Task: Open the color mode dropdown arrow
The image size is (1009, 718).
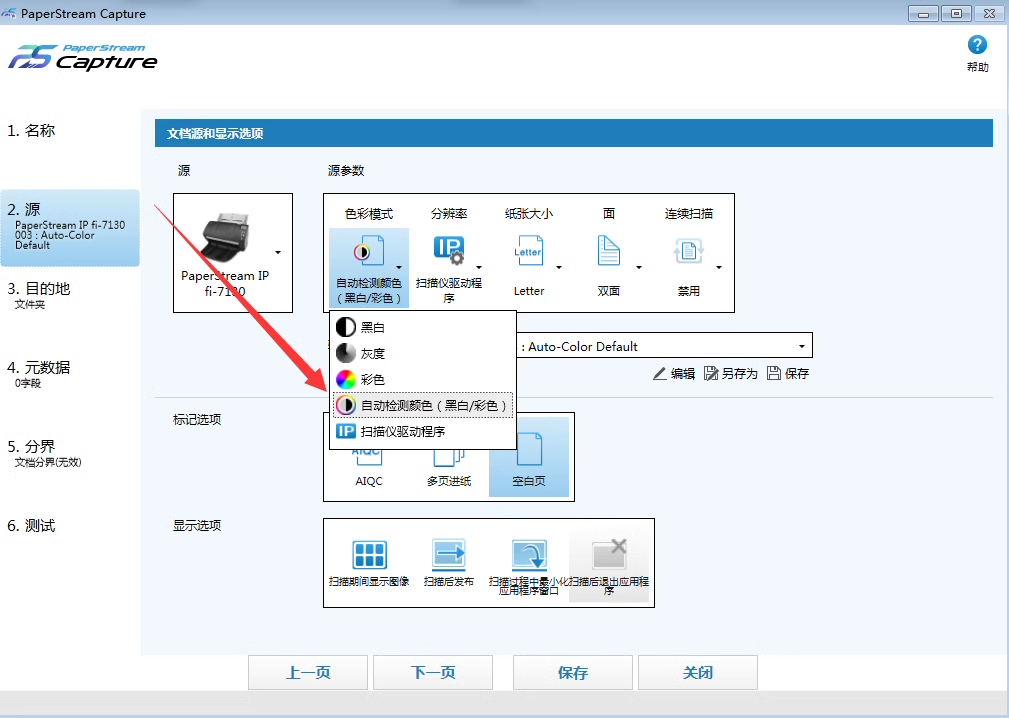Action: pos(399,267)
